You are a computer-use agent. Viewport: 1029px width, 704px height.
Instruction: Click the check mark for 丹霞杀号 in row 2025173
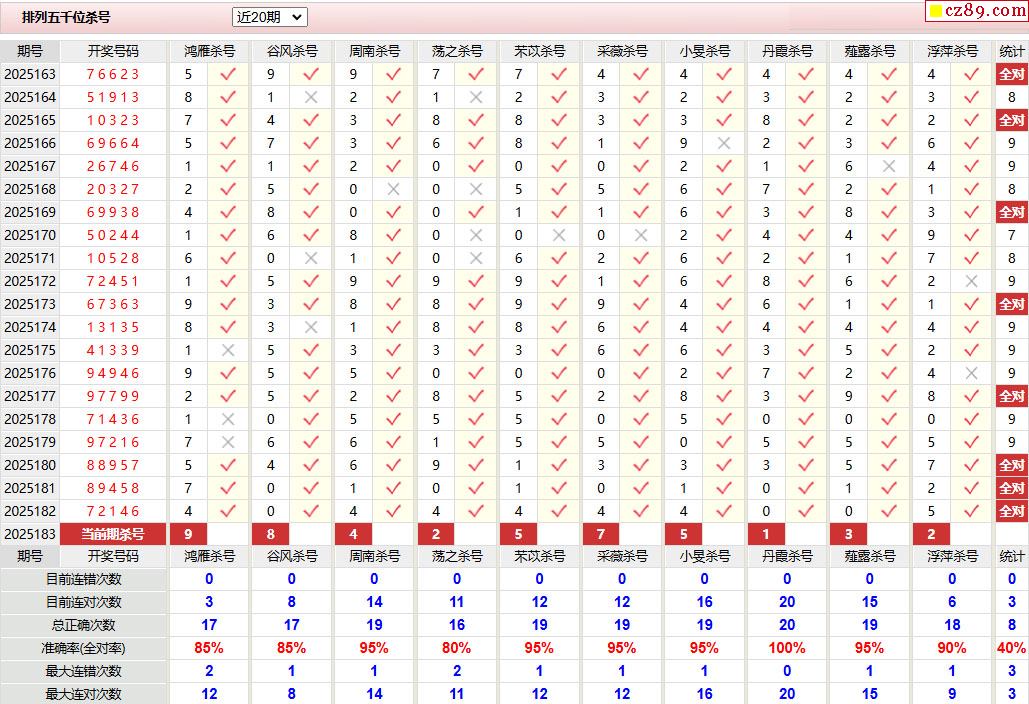[x=807, y=304]
